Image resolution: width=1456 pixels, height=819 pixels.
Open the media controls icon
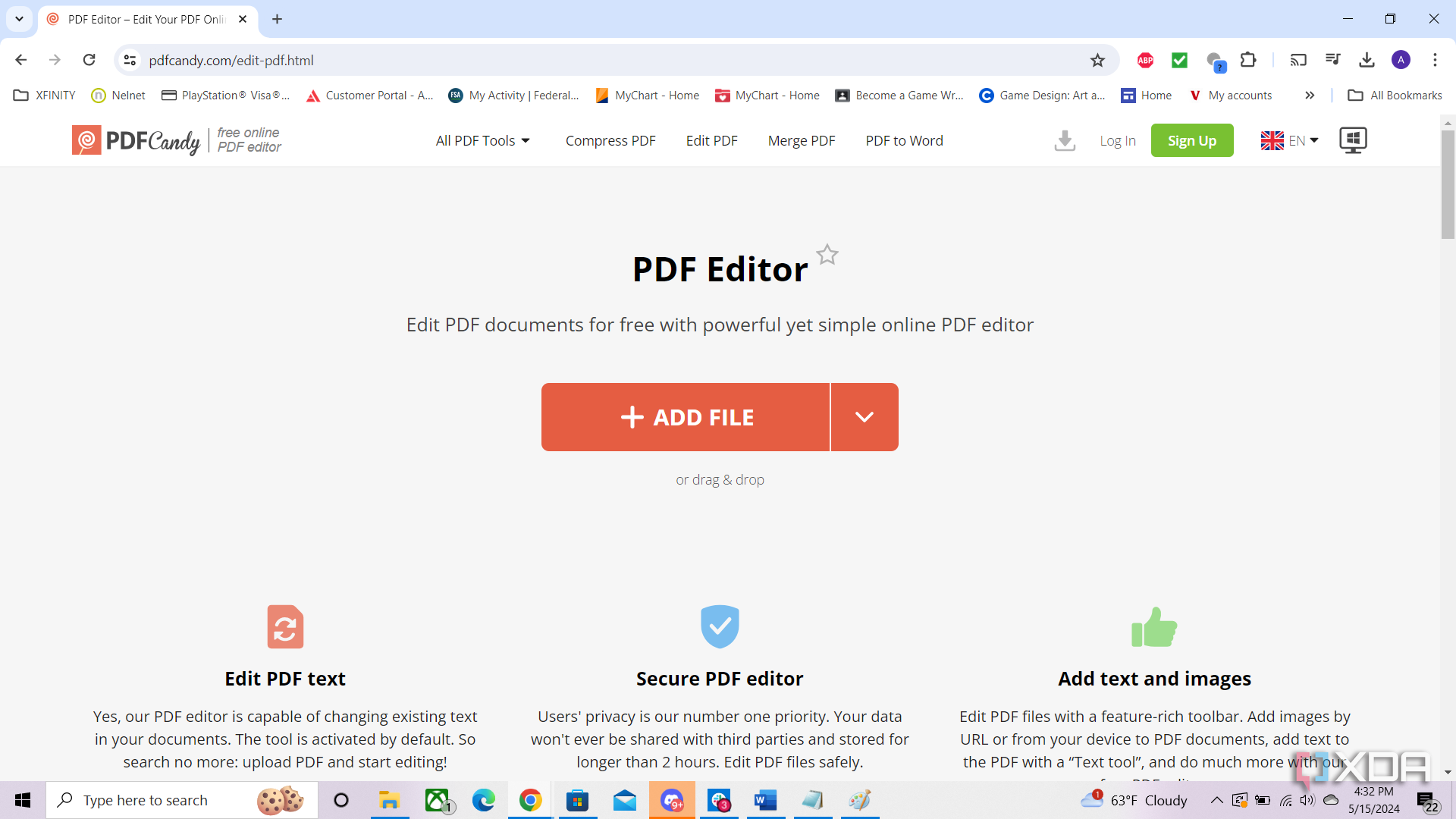click(1332, 60)
